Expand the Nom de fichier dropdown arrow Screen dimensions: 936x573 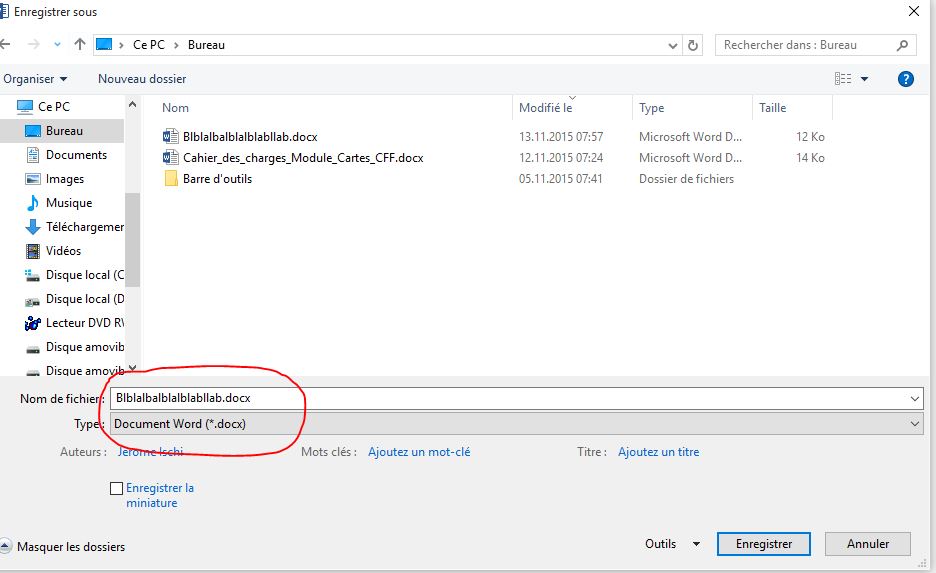pyautogui.click(x=914, y=398)
